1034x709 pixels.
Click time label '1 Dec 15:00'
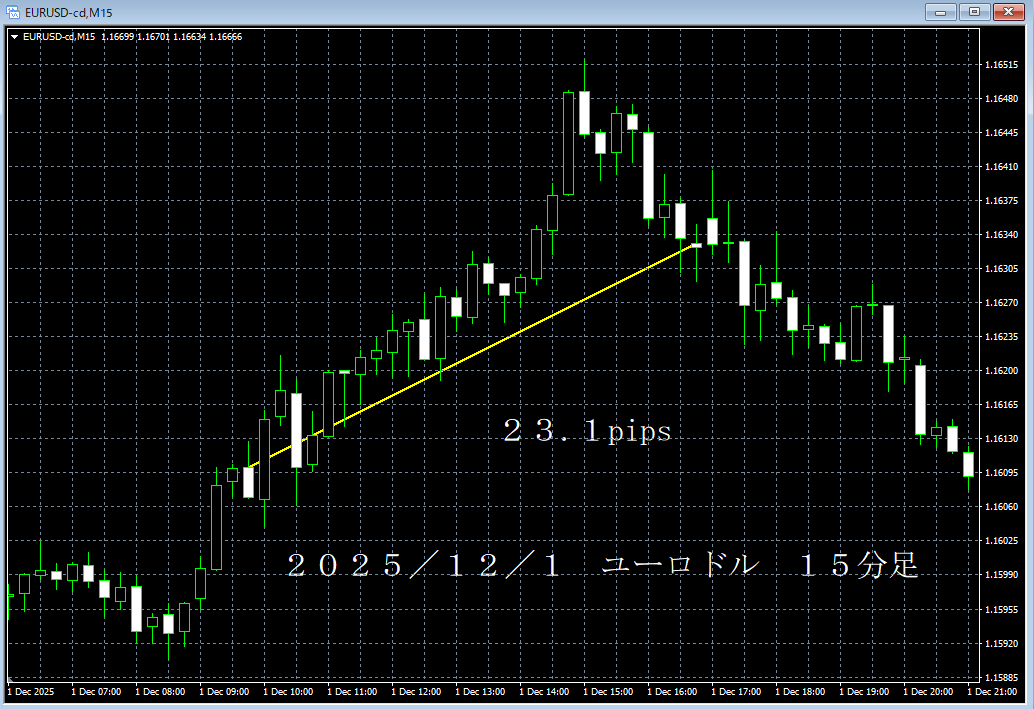[x=608, y=692]
